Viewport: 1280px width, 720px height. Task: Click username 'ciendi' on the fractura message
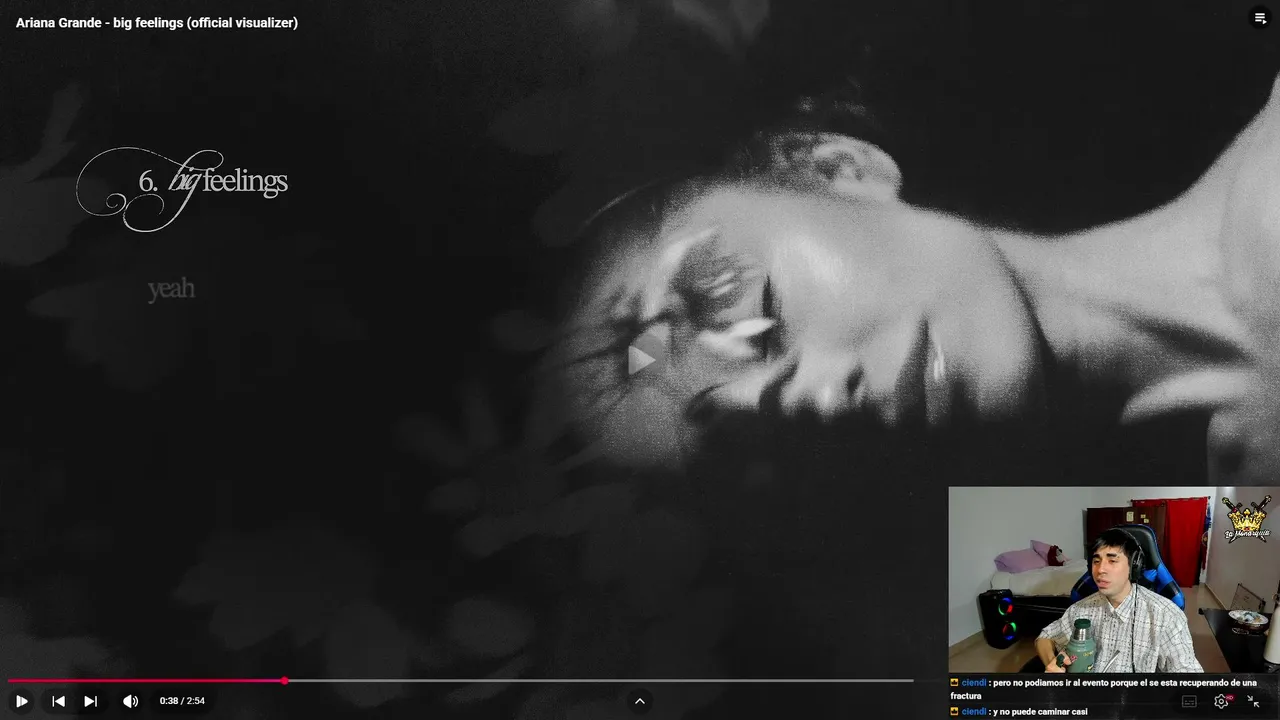tap(974, 683)
